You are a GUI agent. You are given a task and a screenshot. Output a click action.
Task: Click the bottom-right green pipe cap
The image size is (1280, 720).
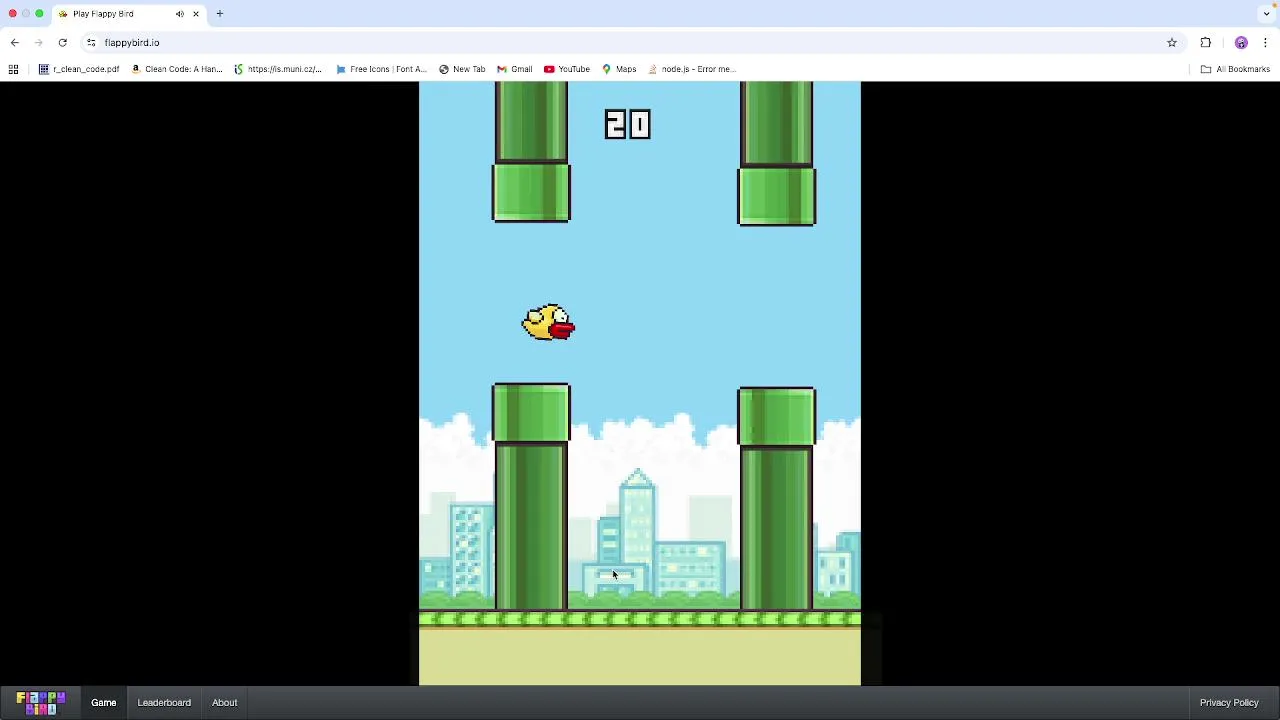777,417
